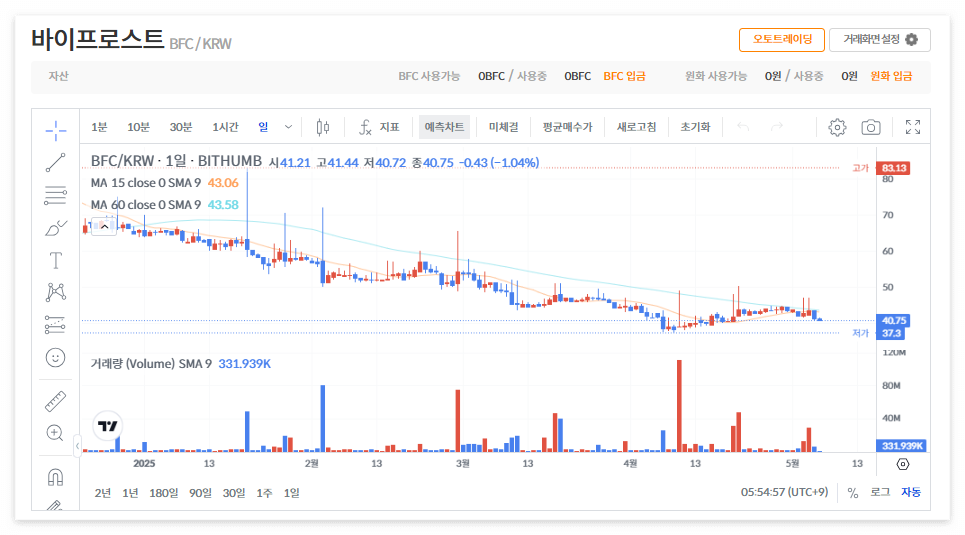Toggle 미체결 open orders display
Screen dimensions: 965x535
pyautogui.click(x=503, y=127)
